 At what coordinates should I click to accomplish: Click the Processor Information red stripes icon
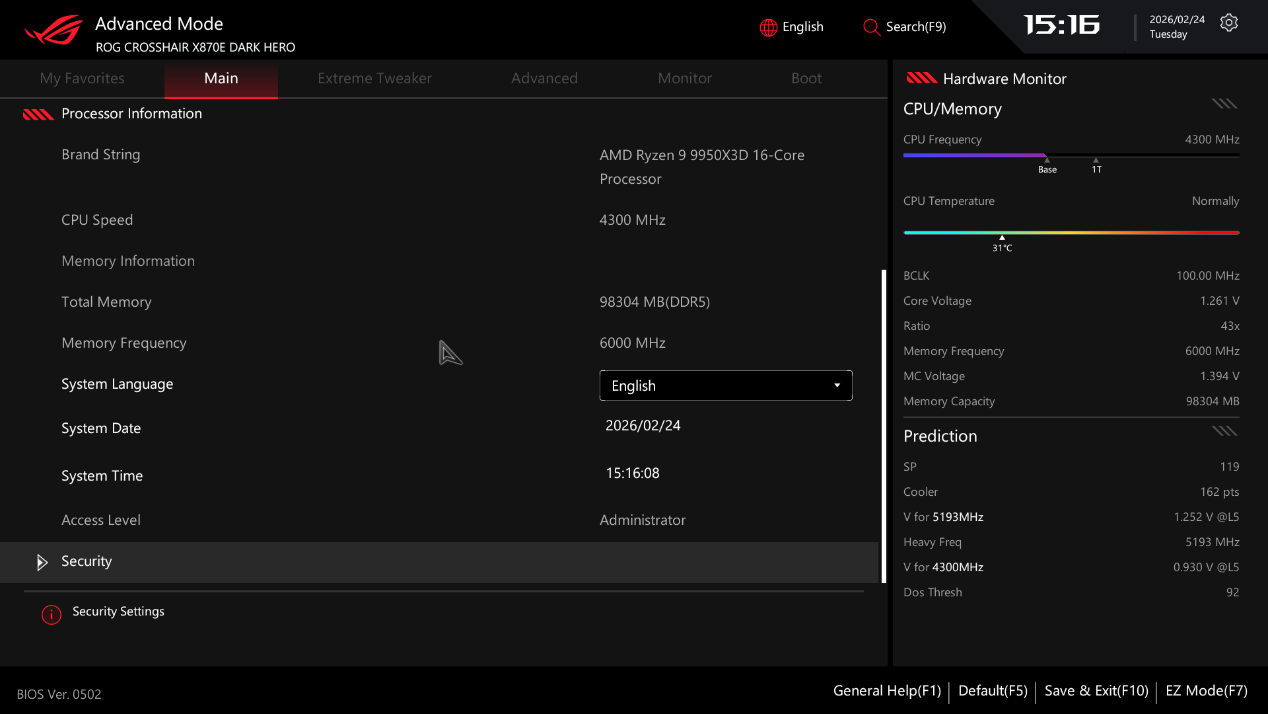[38, 115]
